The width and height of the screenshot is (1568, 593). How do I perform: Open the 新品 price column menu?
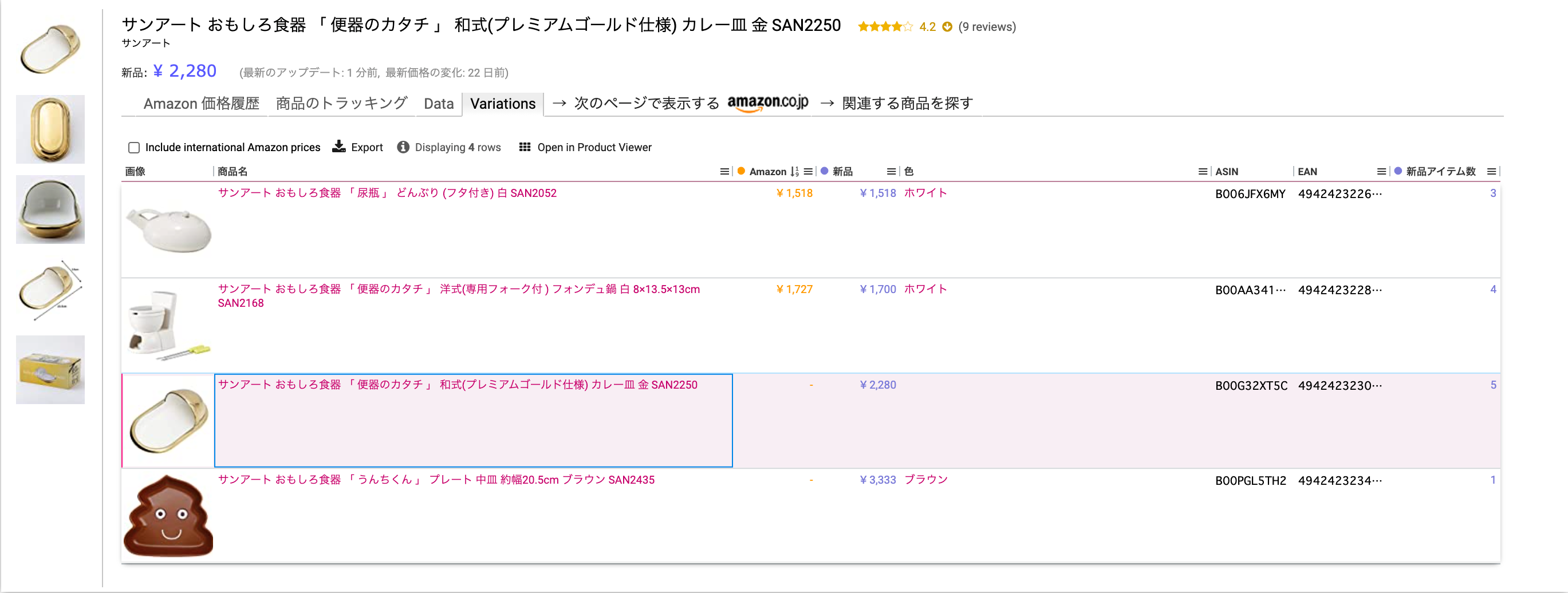(891, 172)
